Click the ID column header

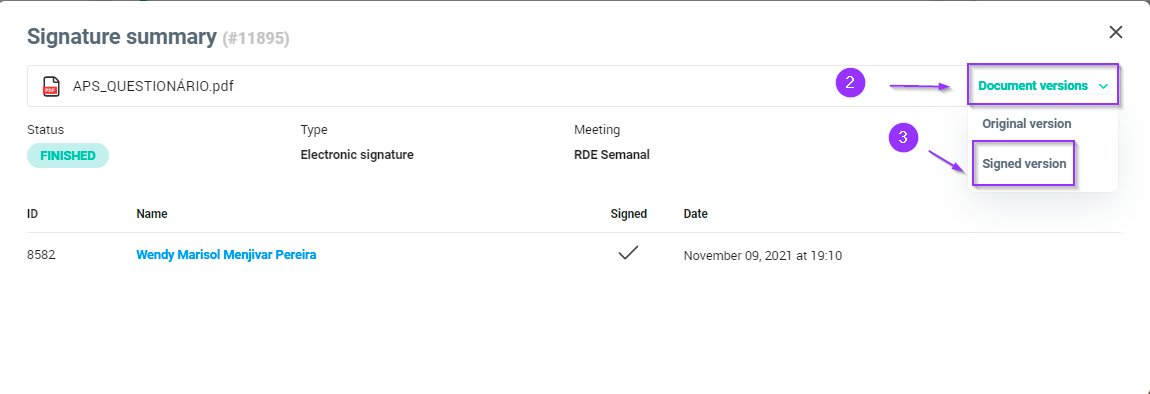pyautogui.click(x=32, y=214)
